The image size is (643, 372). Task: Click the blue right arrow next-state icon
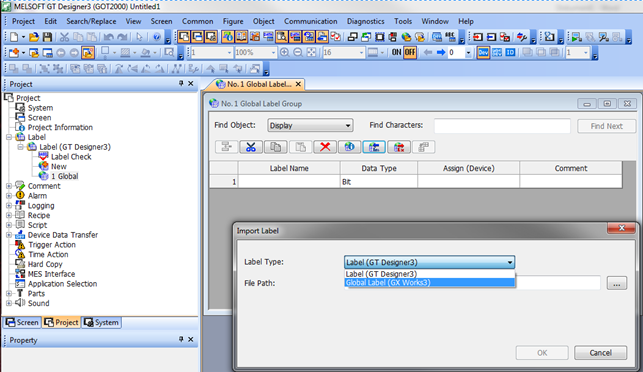click(441, 52)
